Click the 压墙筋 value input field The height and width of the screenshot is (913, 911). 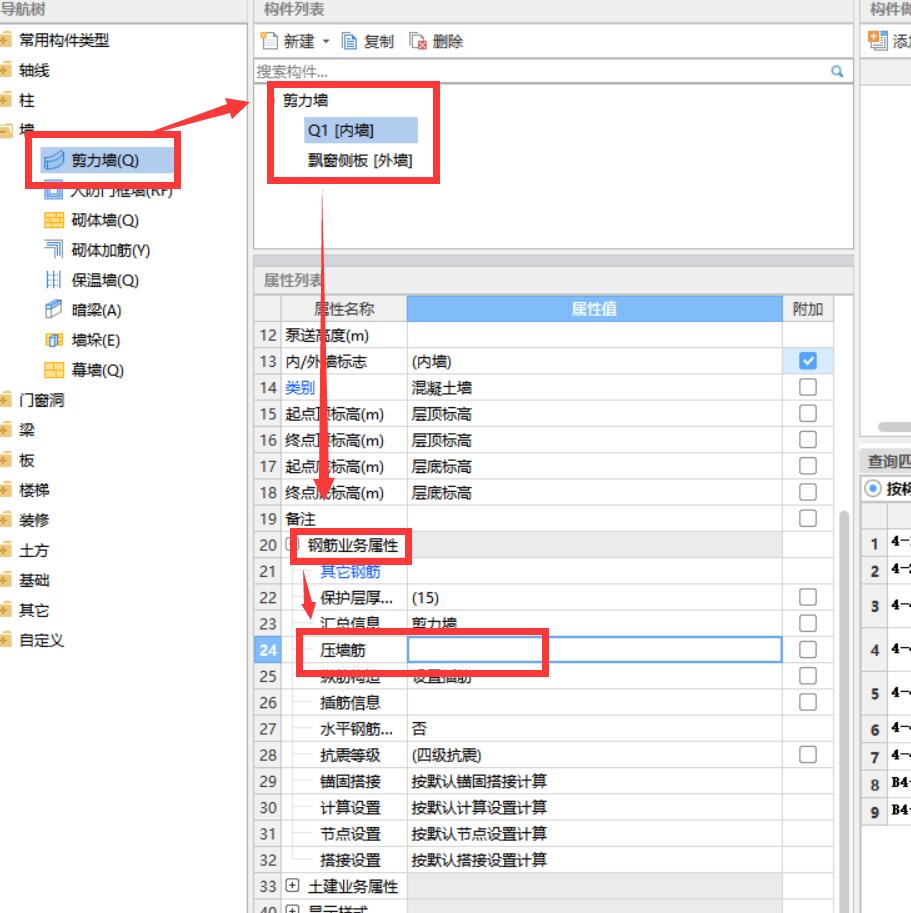594,649
